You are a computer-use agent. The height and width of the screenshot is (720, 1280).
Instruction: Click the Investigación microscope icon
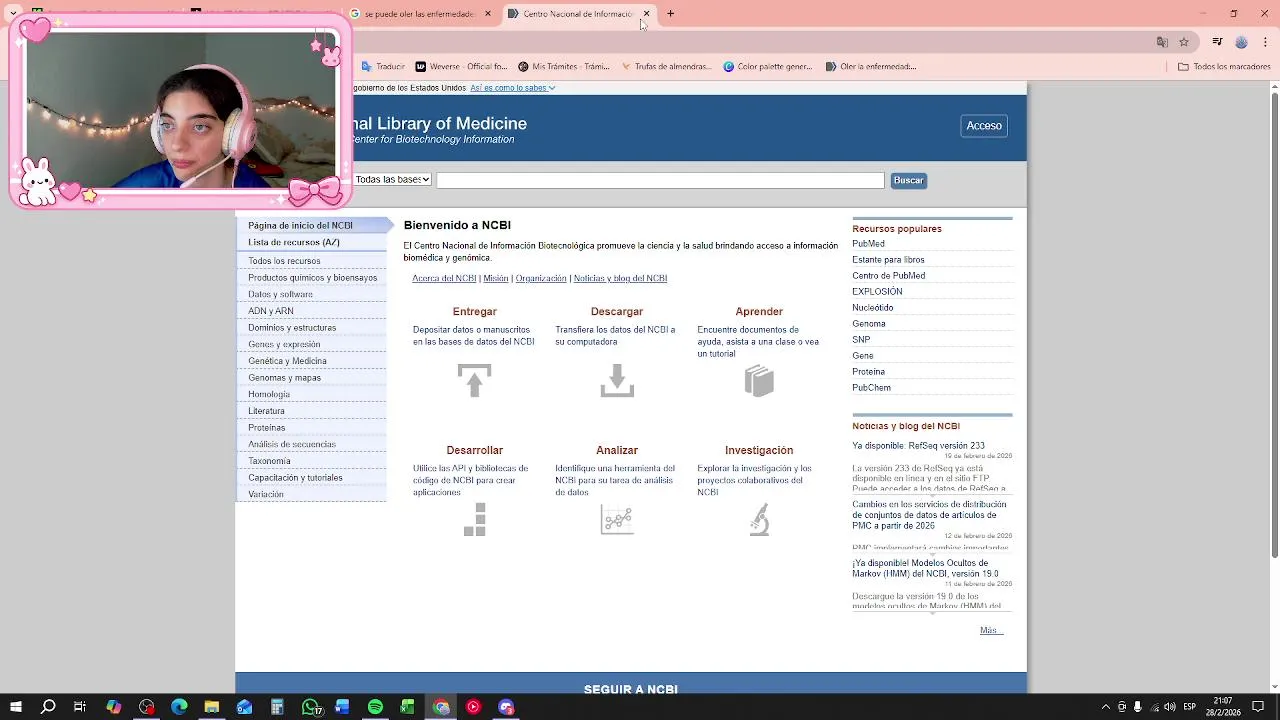[760, 519]
